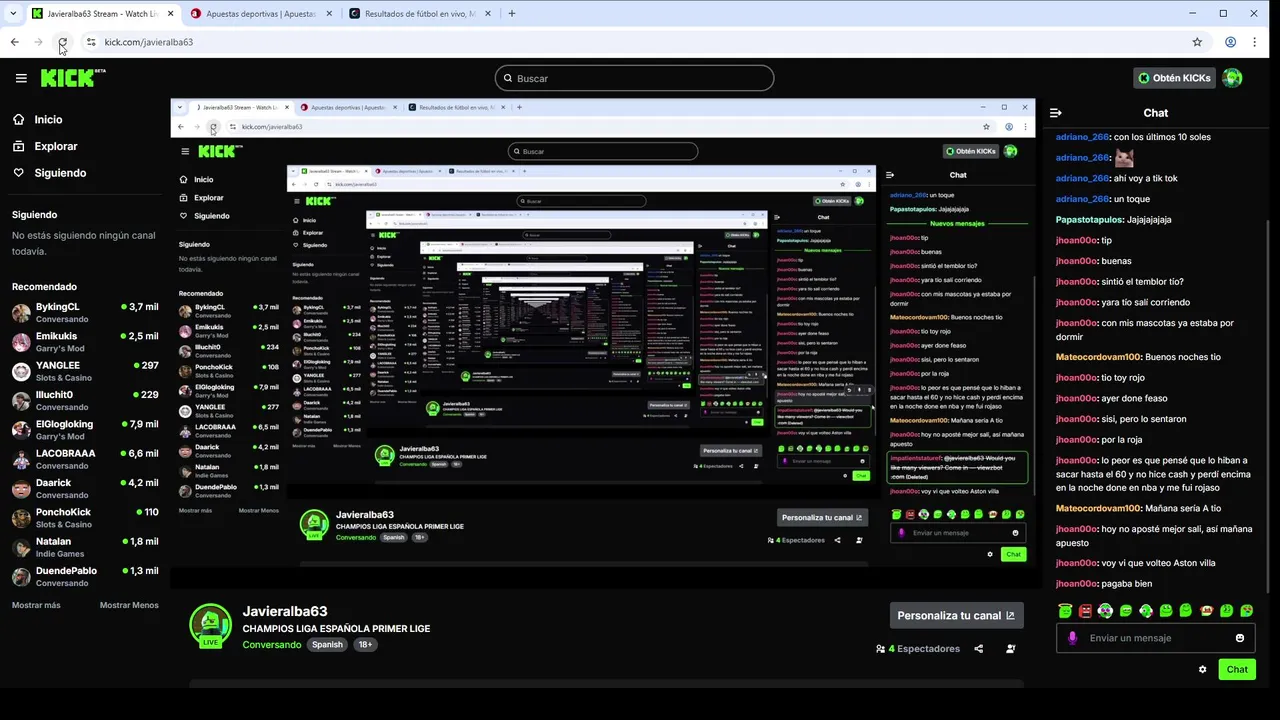
Task: Click Personaliza tu canal button
Action: [x=956, y=615]
